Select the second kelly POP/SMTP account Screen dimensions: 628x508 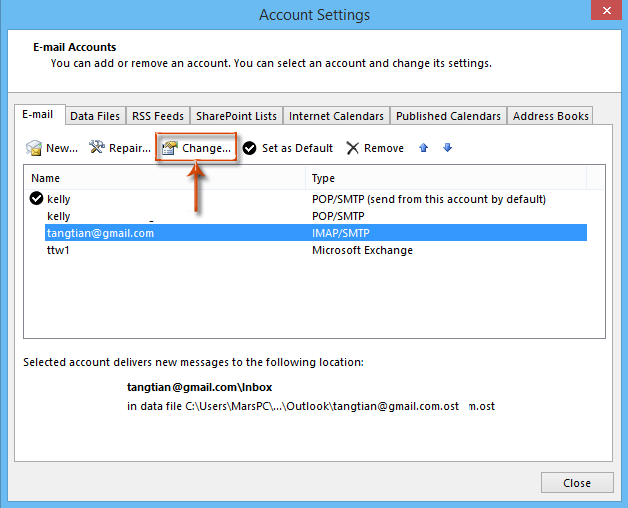308,216
